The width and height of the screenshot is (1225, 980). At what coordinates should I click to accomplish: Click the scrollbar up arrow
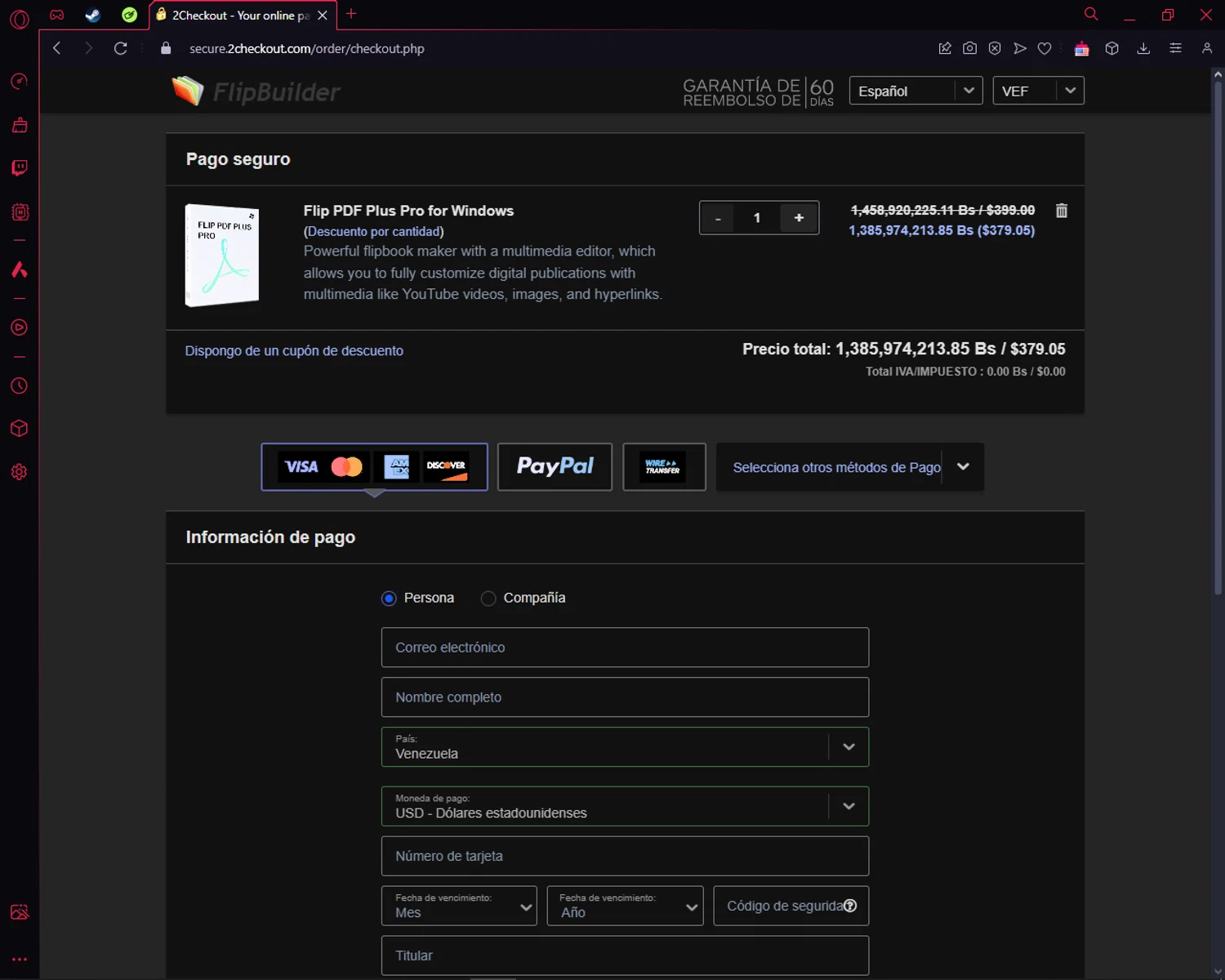(x=1218, y=74)
